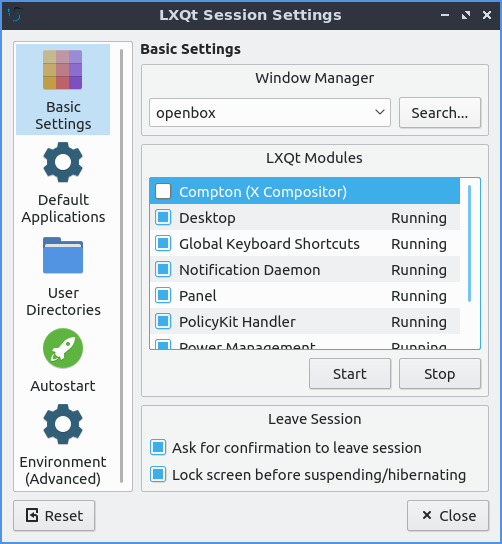Toggle Ask for confirmation to leave session
This screenshot has height=544, width=502.
[x=158, y=447]
